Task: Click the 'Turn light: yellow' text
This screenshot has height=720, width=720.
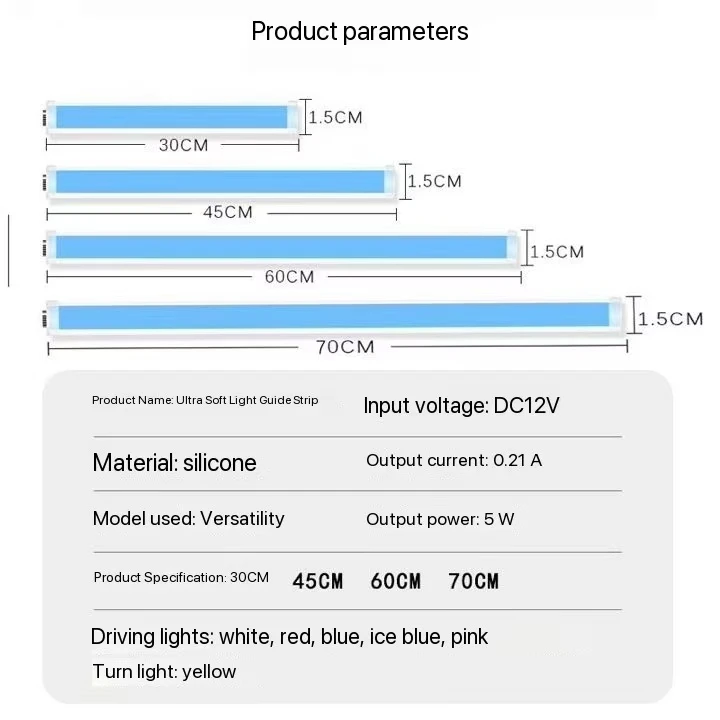Action: coord(164,671)
